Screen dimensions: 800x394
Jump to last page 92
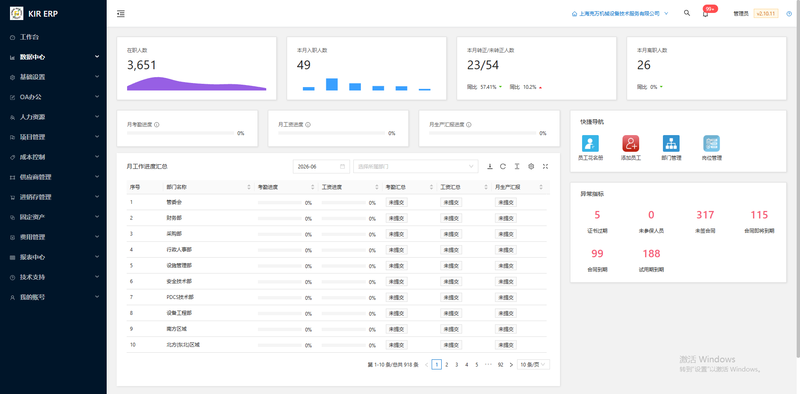click(x=501, y=364)
